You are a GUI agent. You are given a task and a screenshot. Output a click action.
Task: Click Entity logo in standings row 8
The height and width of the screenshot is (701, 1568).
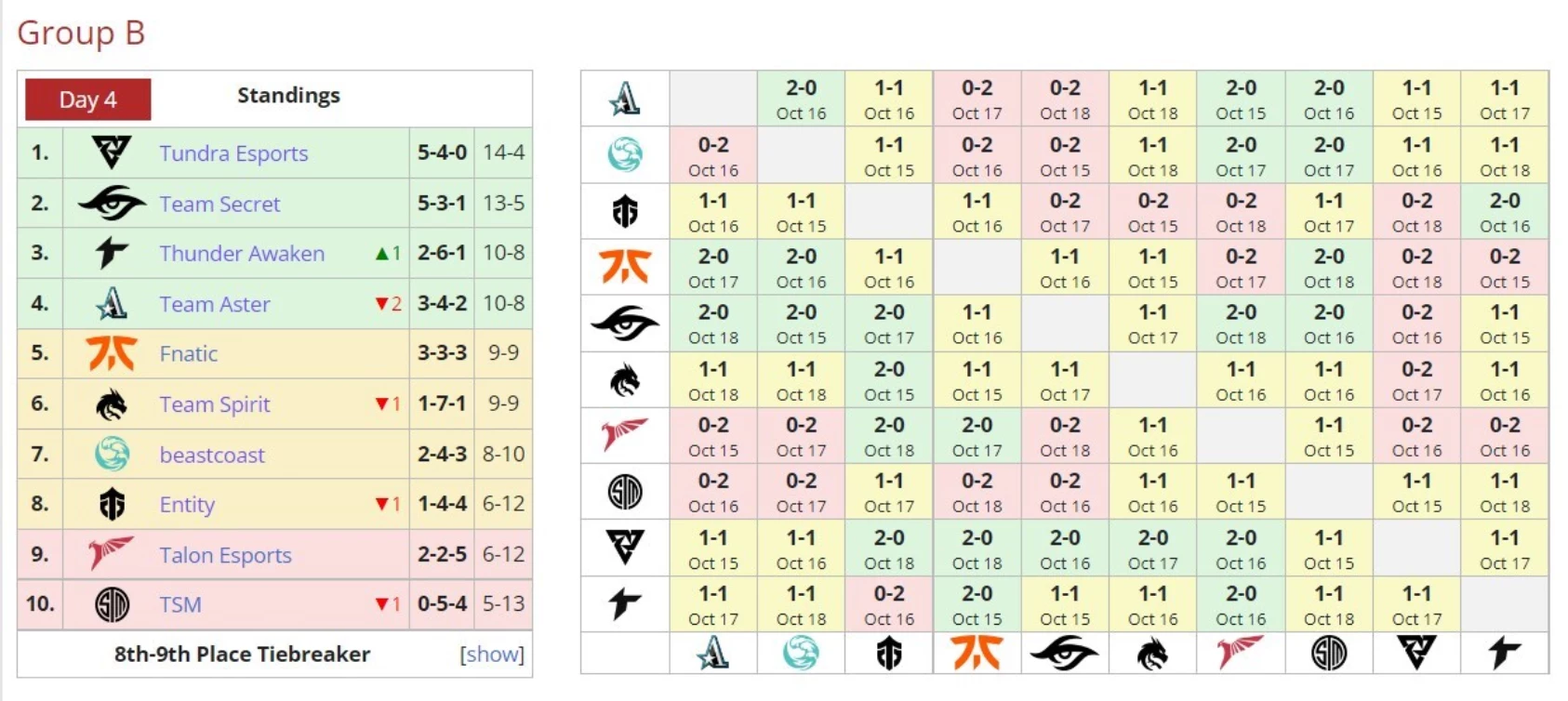(x=112, y=504)
